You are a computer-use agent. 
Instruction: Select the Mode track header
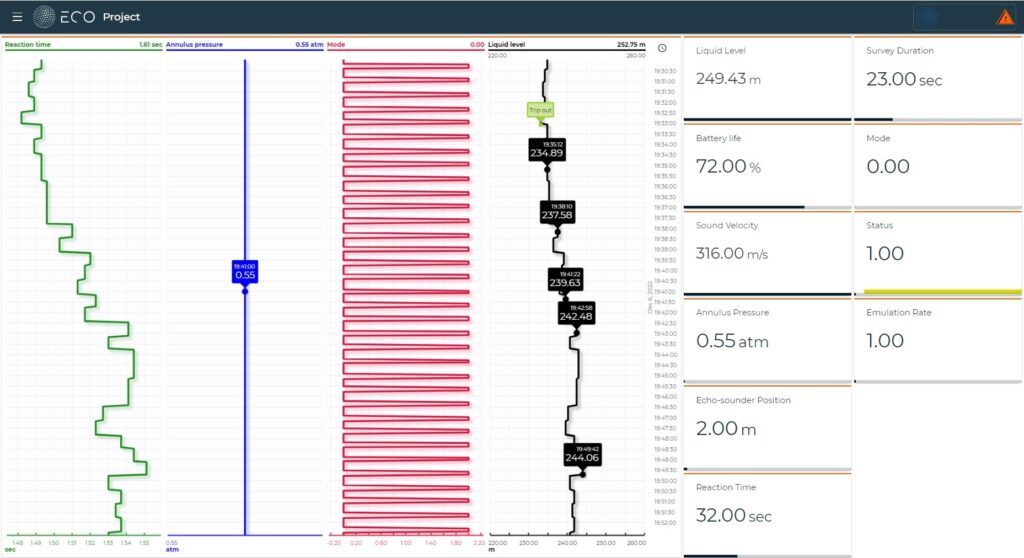(x=337, y=45)
